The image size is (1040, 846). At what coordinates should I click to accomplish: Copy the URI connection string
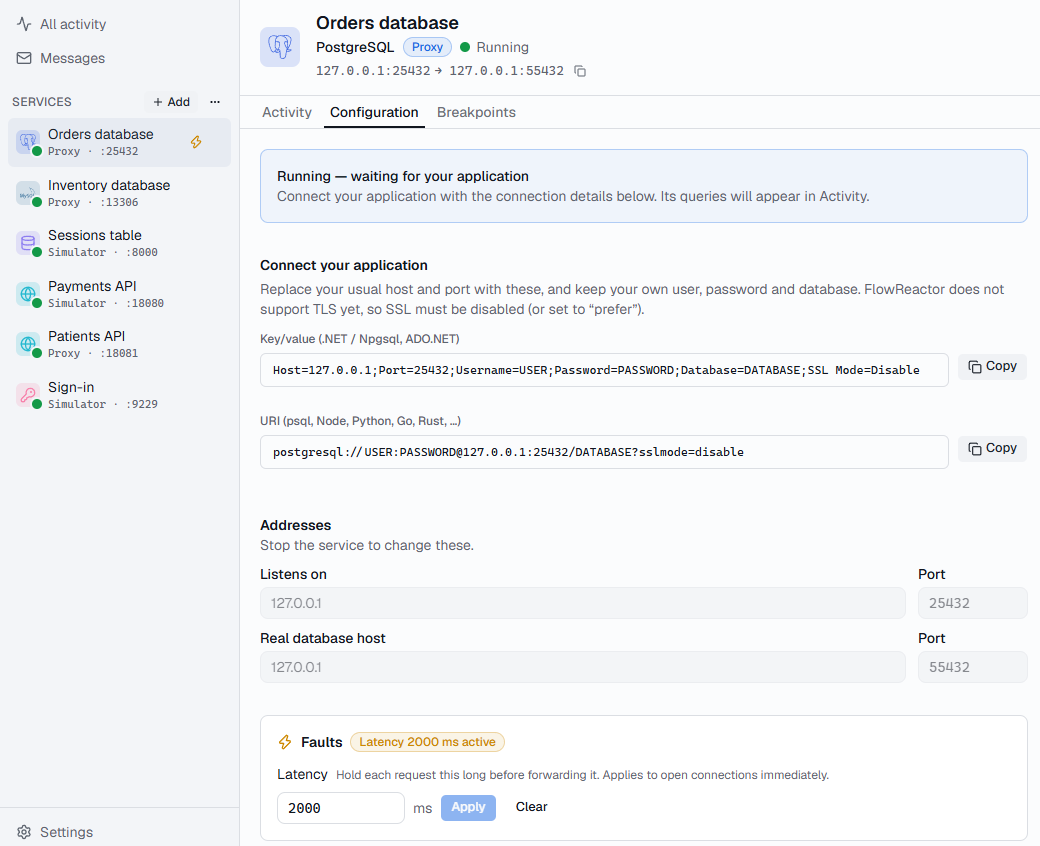point(992,448)
